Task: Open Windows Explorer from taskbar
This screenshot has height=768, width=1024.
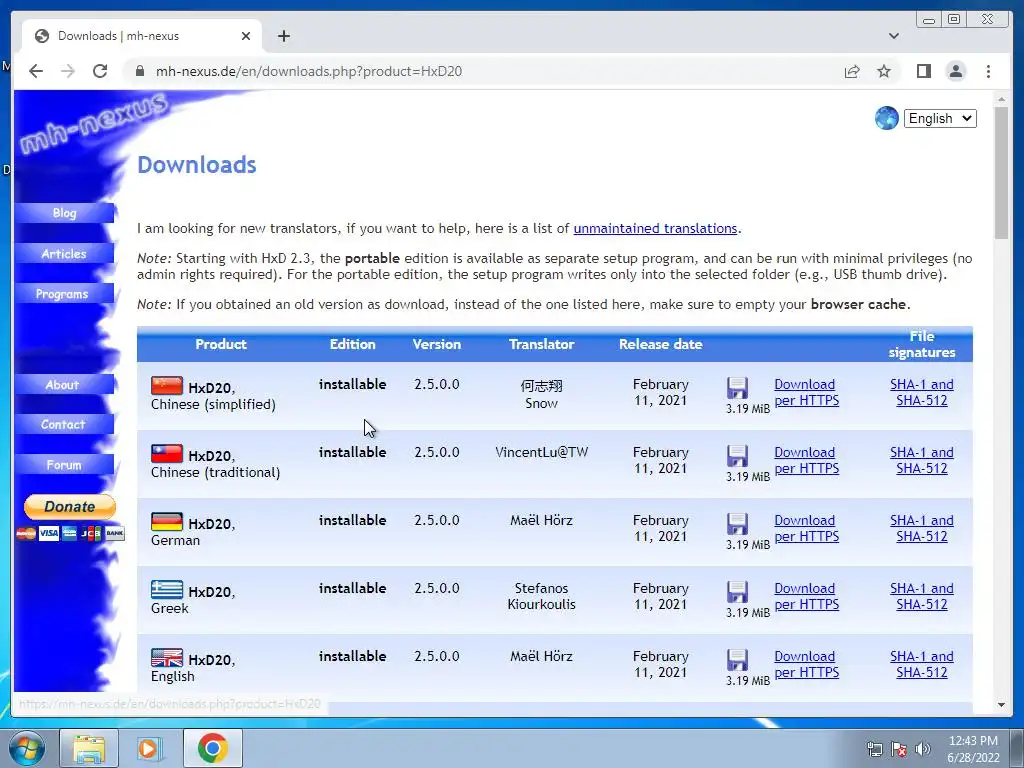Action: click(89, 749)
